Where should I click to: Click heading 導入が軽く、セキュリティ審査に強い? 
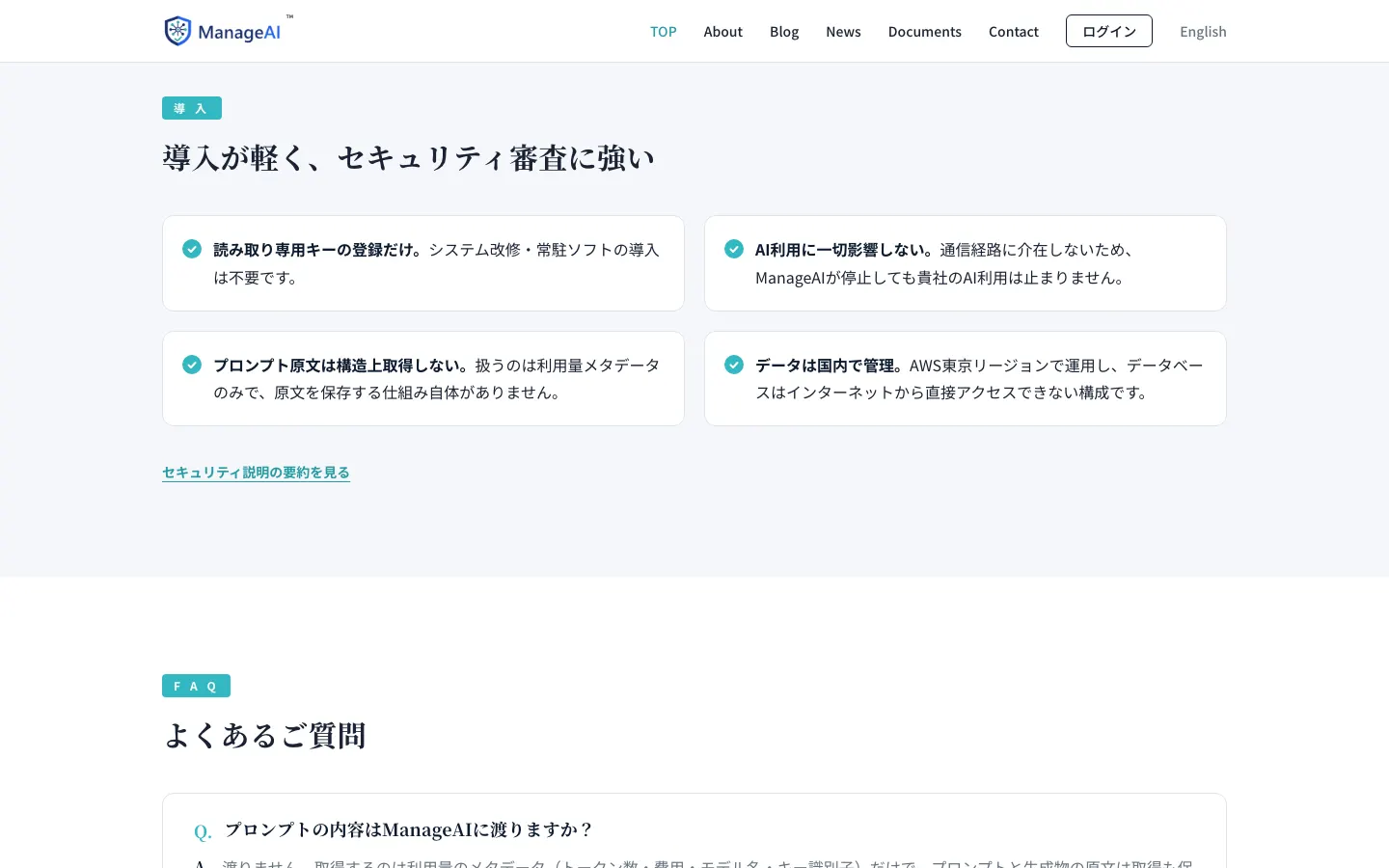tap(408, 158)
